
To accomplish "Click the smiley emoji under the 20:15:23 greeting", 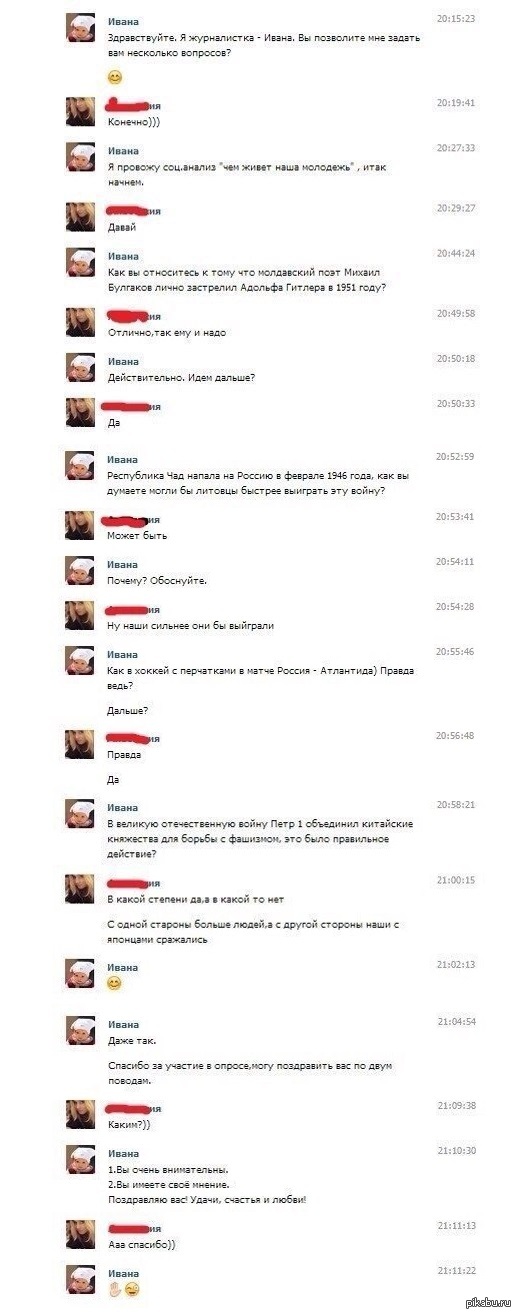I will (x=114, y=76).
